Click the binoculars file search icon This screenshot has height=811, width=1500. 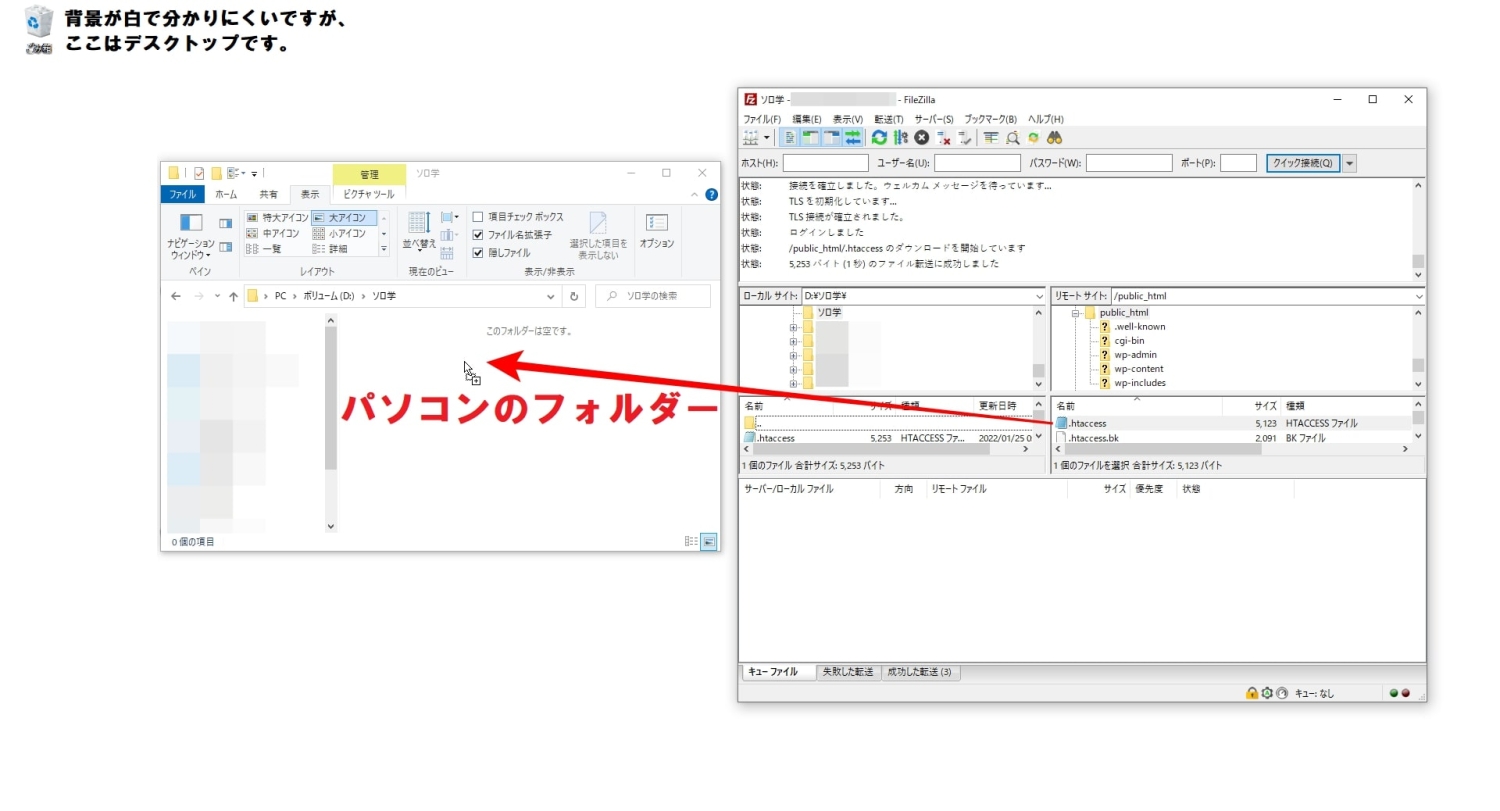[1054, 138]
